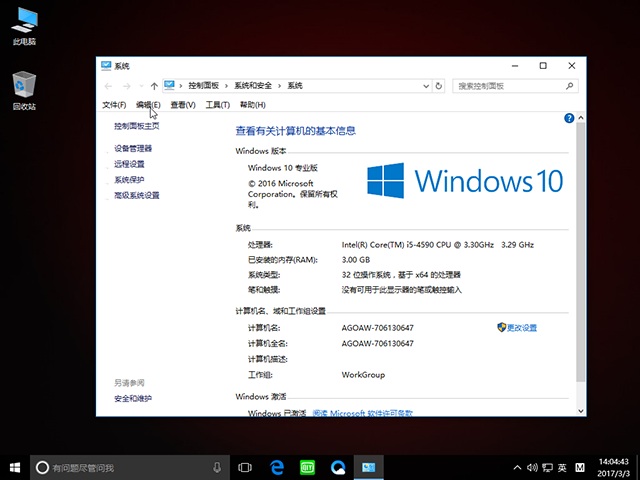Click the 设备管理器 link
Image resolution: width=640 pixels, height=480 pixels.
point(133,148)
